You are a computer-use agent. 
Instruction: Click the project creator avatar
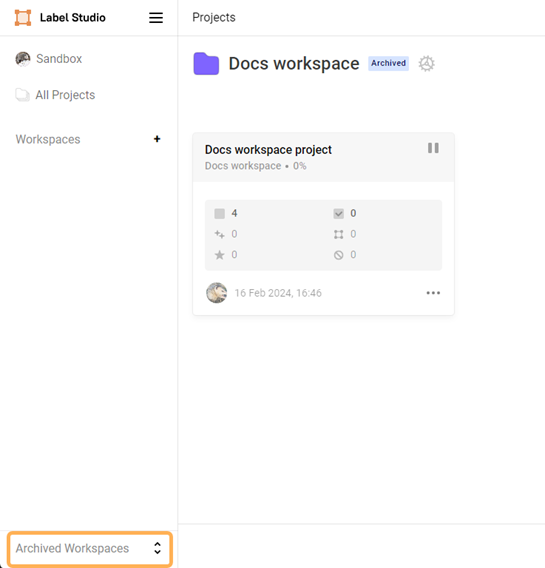click(217, 293)
